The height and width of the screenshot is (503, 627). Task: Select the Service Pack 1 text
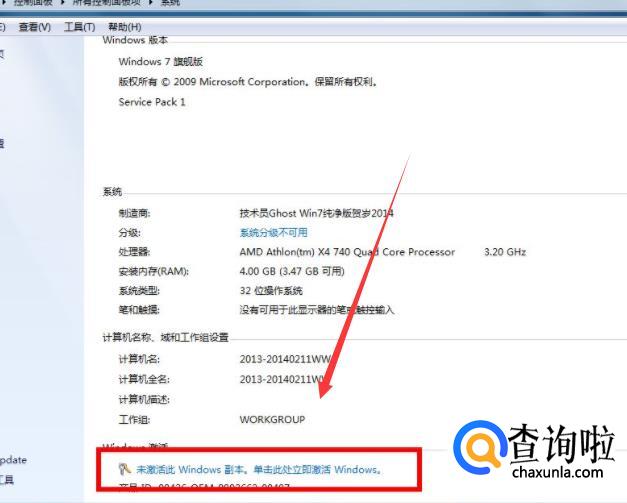point(152,102)
